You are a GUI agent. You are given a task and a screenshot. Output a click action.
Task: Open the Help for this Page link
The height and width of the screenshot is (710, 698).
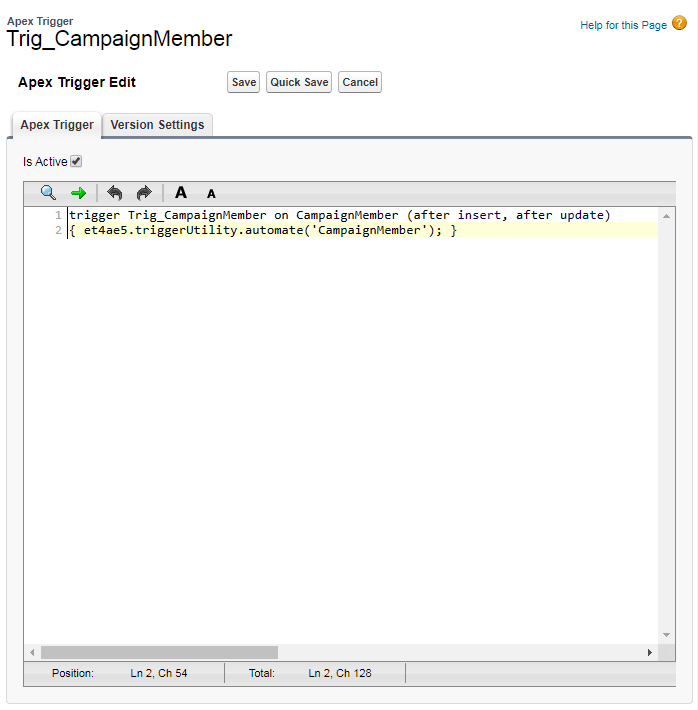click(623, 25)
